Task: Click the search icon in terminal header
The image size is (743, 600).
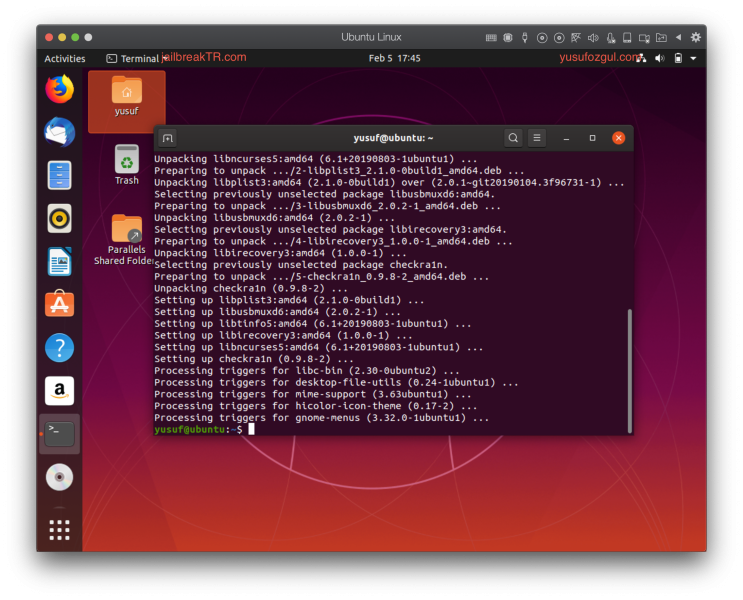Action: 513,138
